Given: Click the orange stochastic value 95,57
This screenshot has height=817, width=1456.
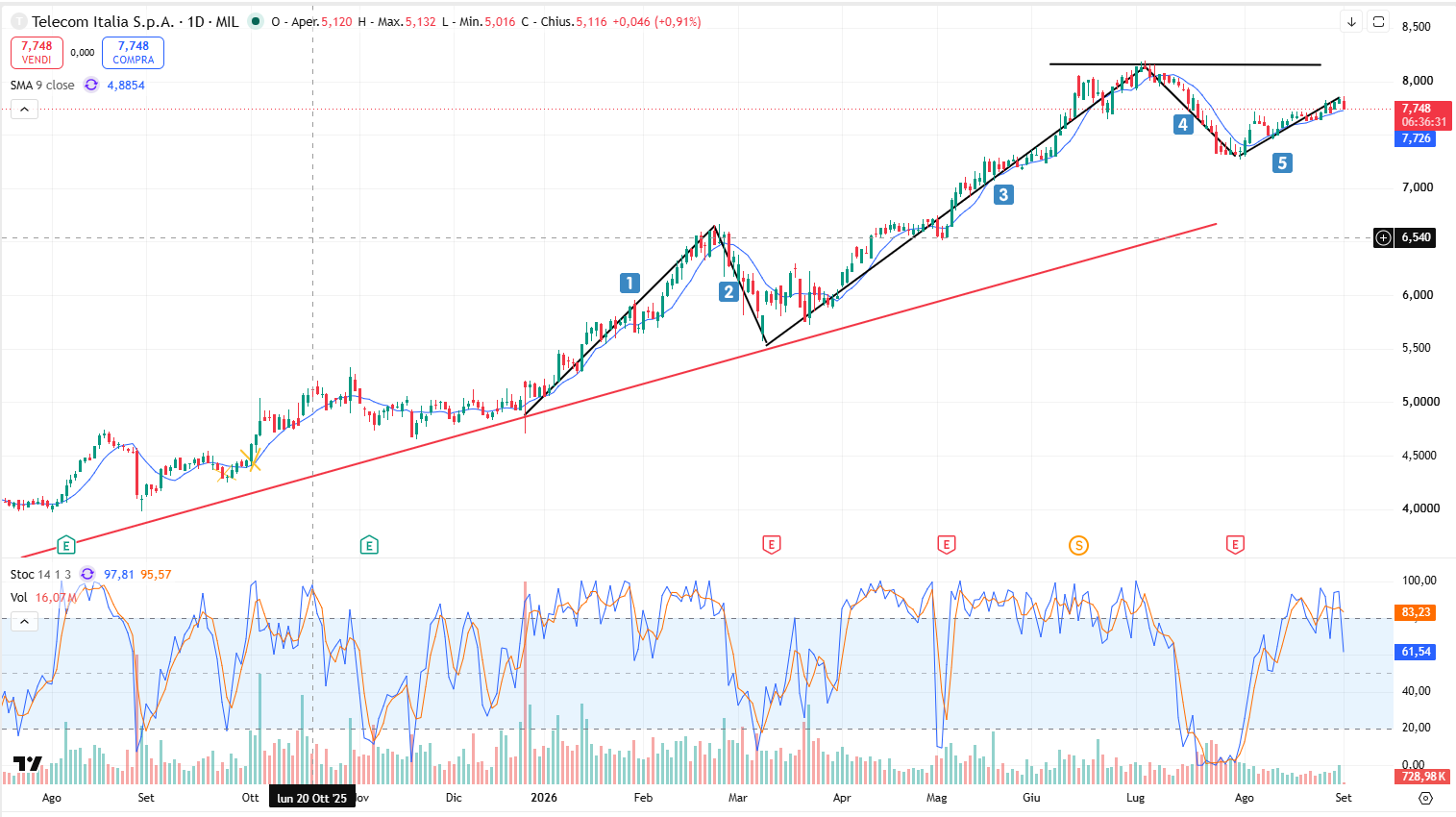Looking at the screenshot, I should [156, 574].
